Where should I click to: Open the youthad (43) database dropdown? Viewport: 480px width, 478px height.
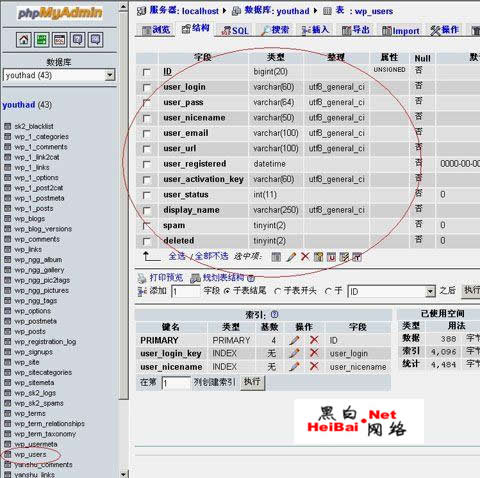59,75
